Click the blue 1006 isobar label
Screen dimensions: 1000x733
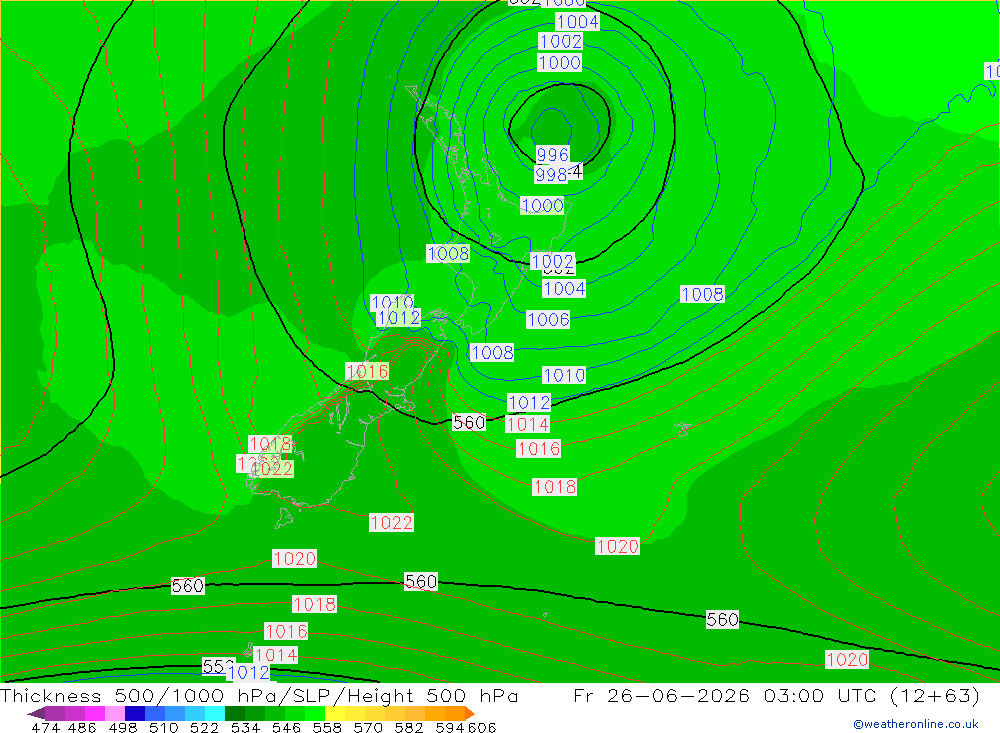pos(548,320)
